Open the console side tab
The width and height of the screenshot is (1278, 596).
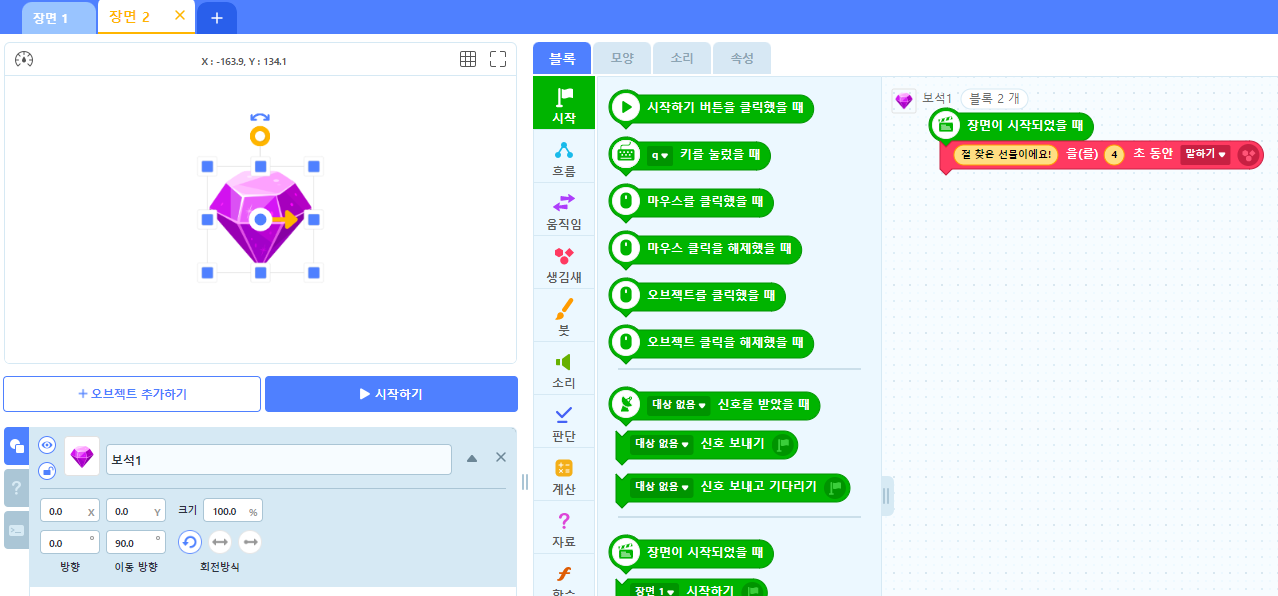(16, 530)
